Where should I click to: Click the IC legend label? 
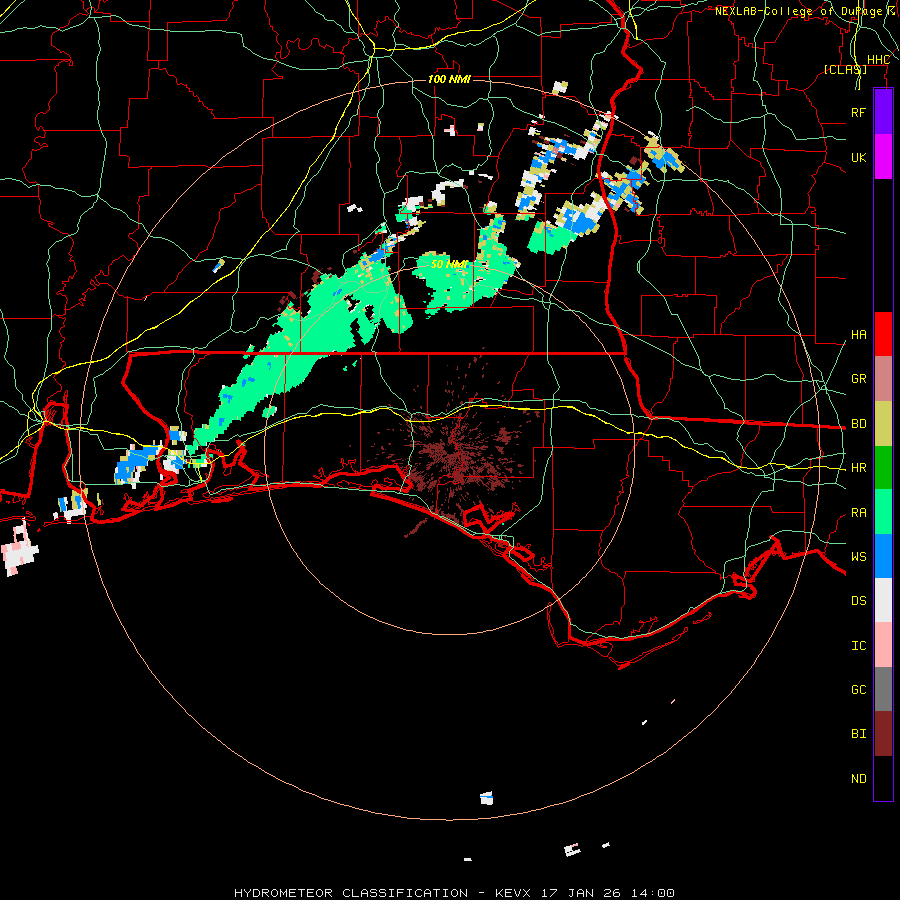point(858,646)
